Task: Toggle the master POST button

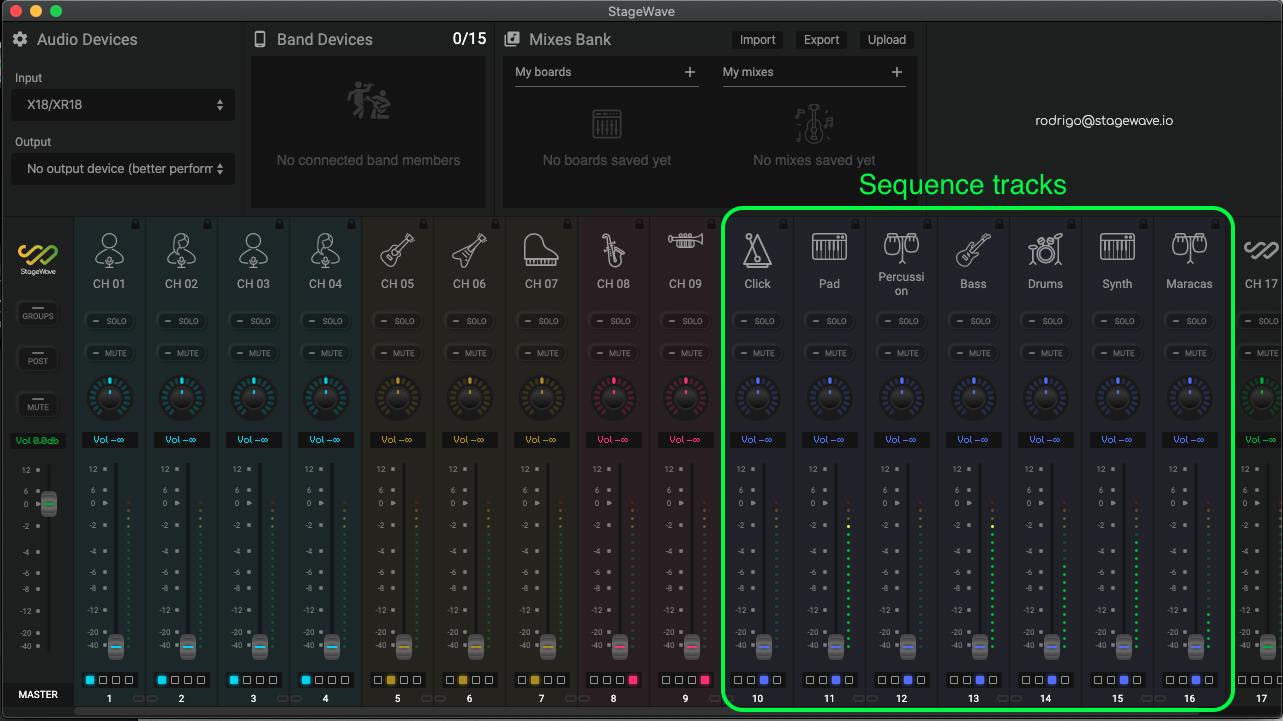Action: 38,357
